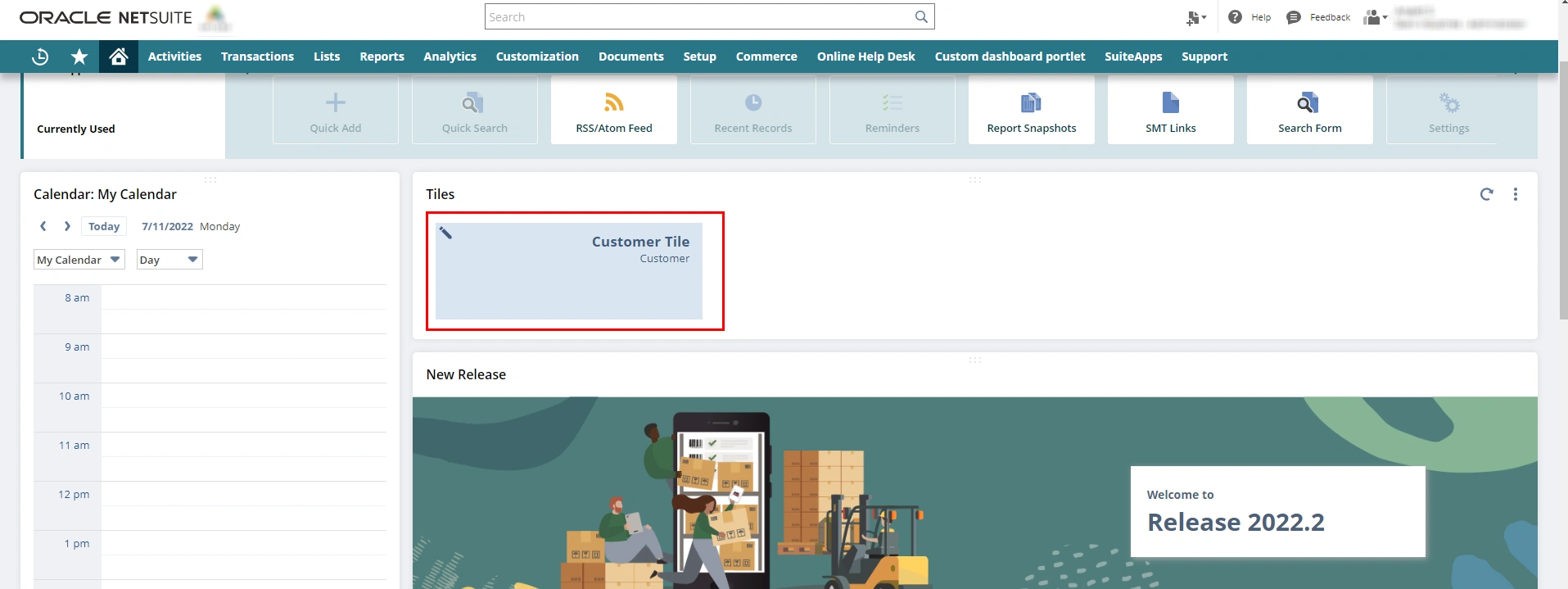Open the Reports menu
Screen dimensions: 1568x589
[x=382, y=57]
